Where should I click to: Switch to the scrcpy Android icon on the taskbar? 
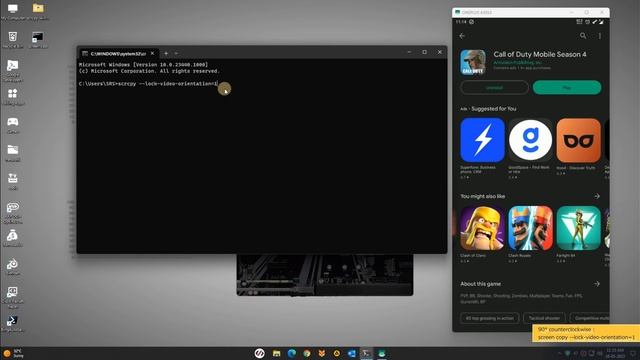click(381, 353)
